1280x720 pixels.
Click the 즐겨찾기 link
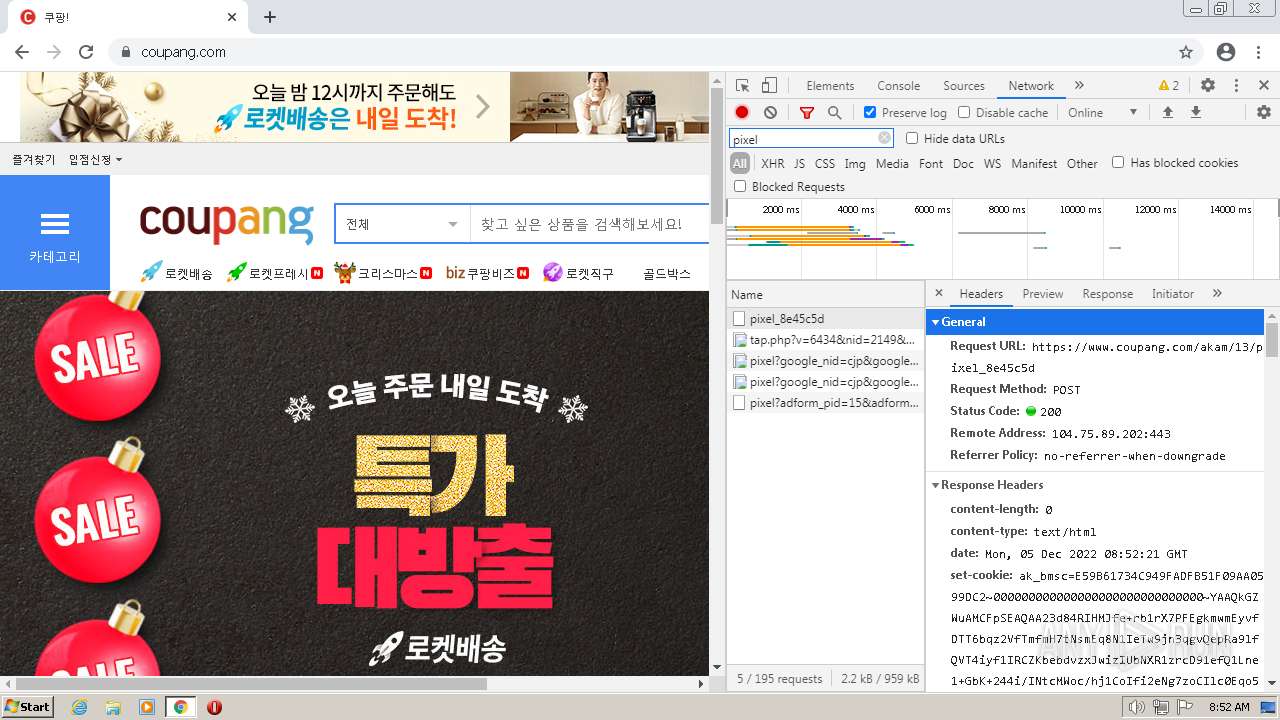(x=34, y=160)
